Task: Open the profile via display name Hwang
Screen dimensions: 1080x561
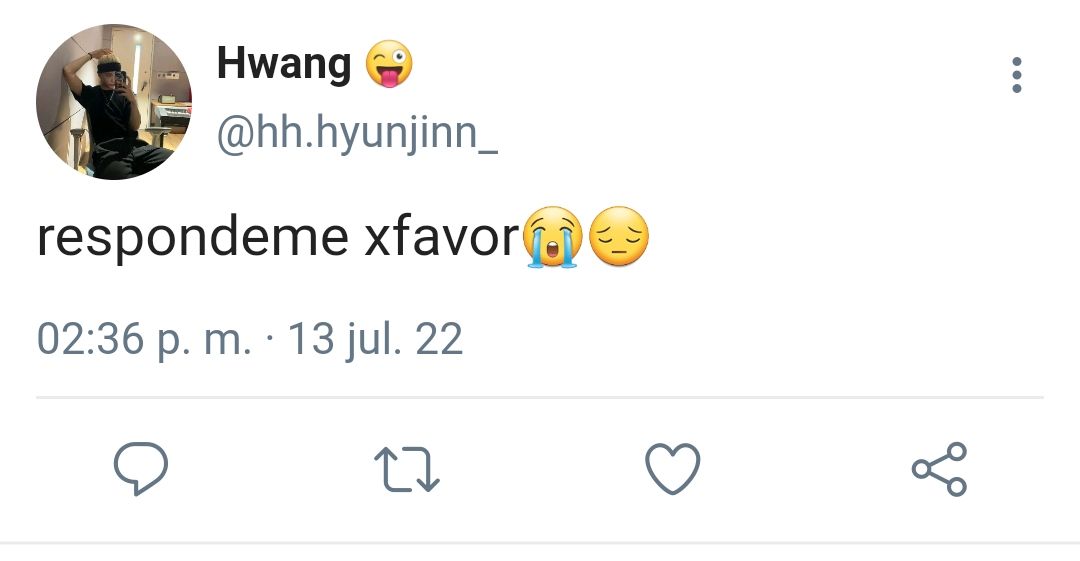Action: pyautogui.click(x=284, y=64)
